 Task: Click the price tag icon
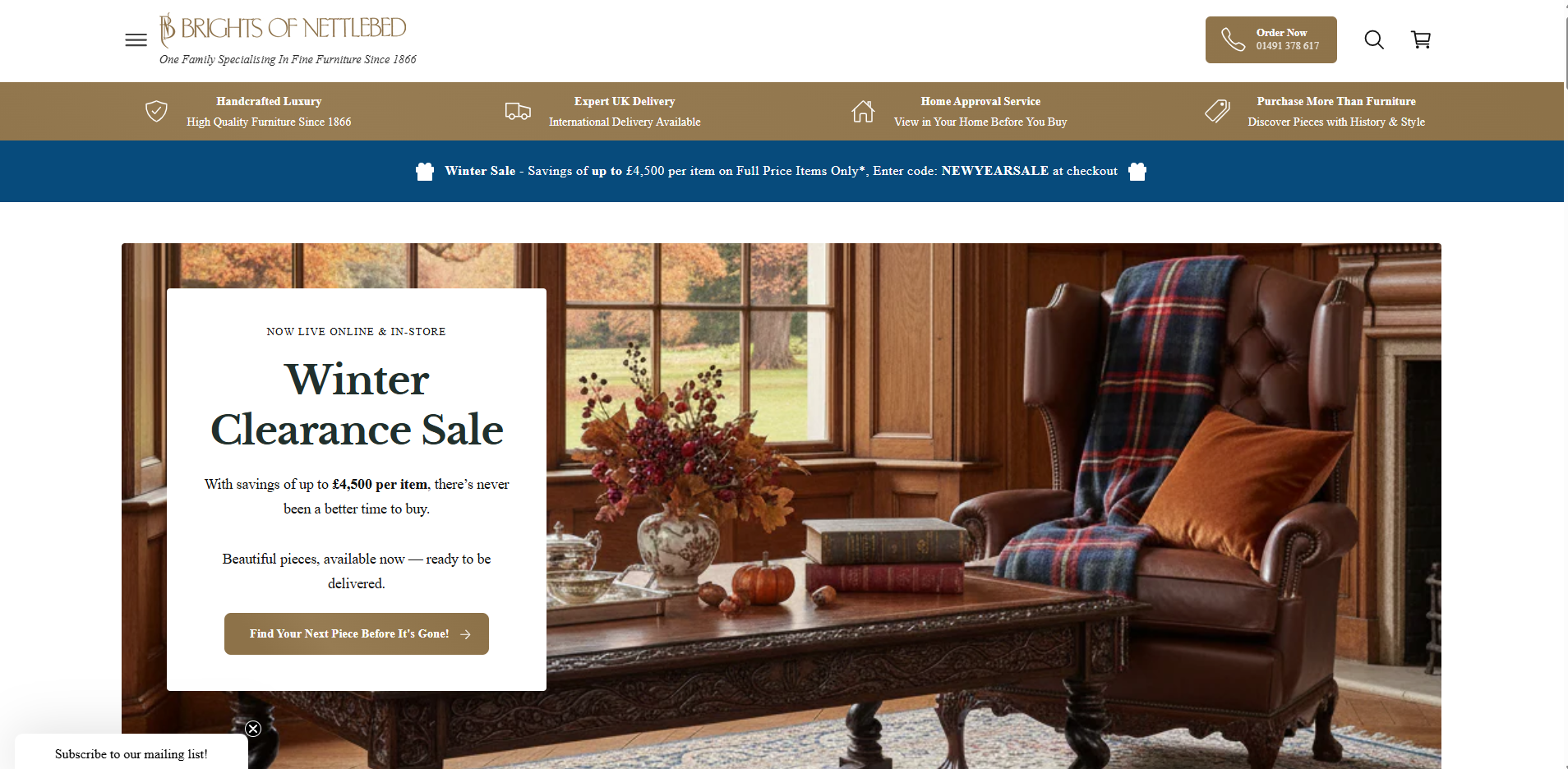[1217, 111]
